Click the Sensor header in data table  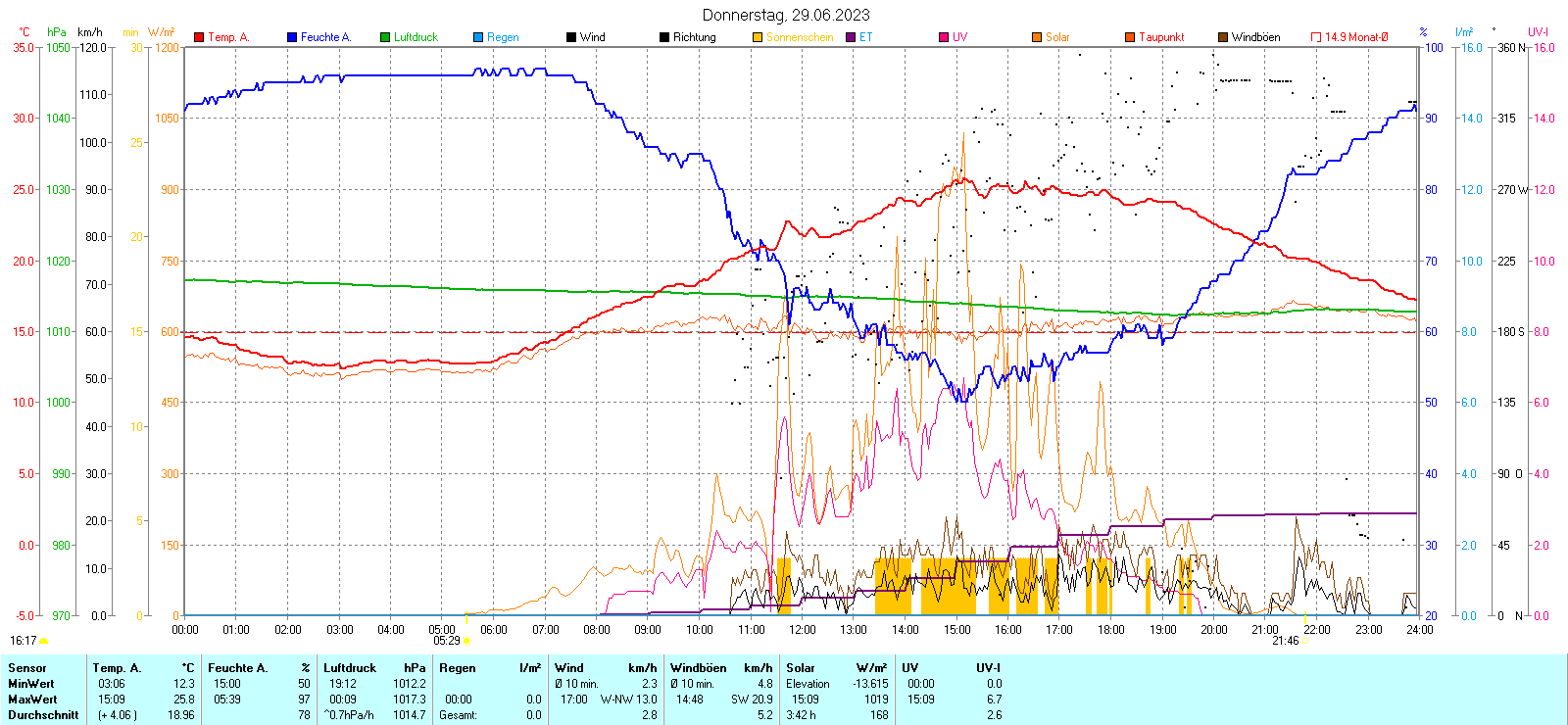pyautogui.click(x=27, y=668)
